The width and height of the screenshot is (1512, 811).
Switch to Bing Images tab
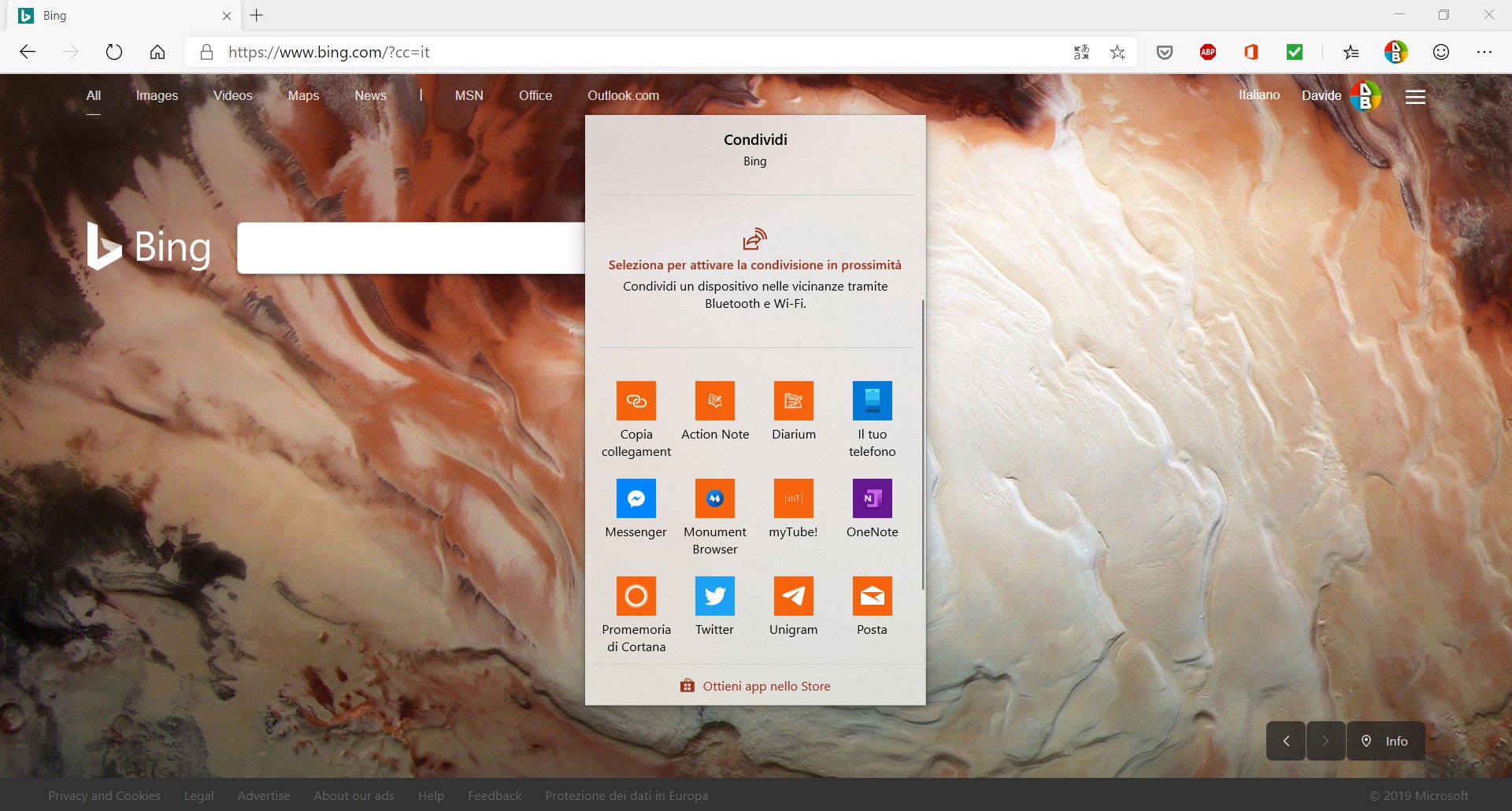coord(157,95)
